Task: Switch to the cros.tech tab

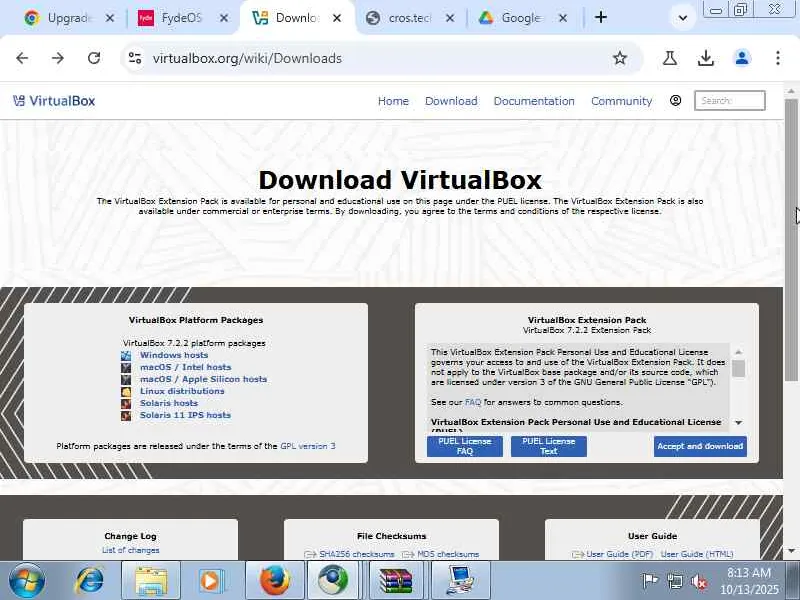Action: pos(410,18)
